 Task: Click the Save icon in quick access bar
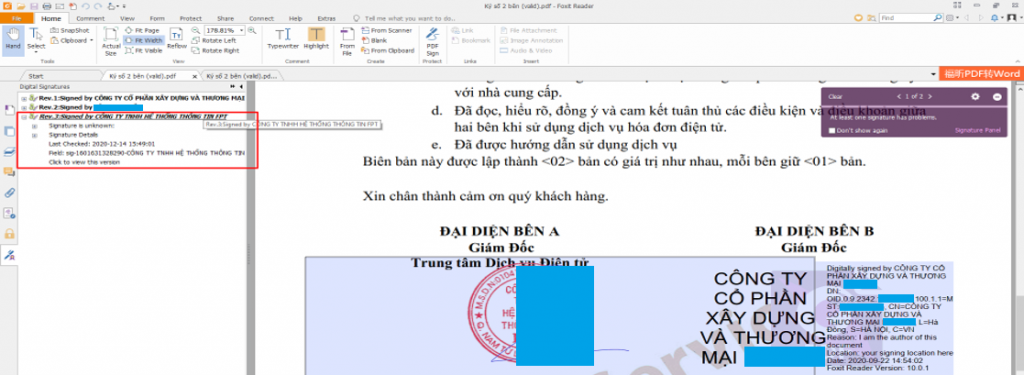pyautogui.click(x=34, y=6)
